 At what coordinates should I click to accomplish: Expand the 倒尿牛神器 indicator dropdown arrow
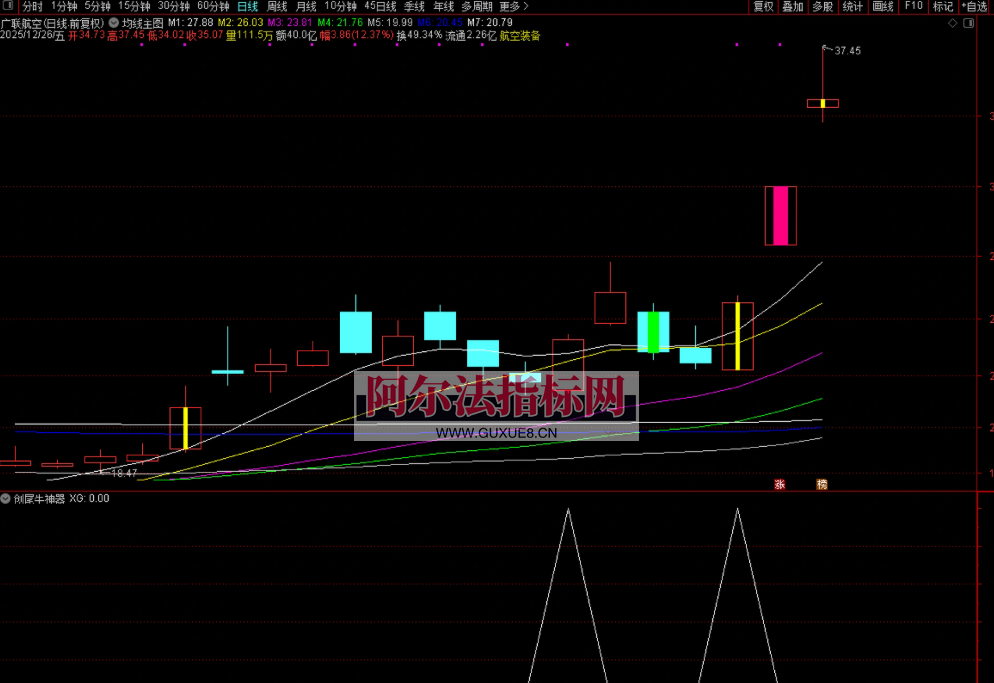pos(6,498)
